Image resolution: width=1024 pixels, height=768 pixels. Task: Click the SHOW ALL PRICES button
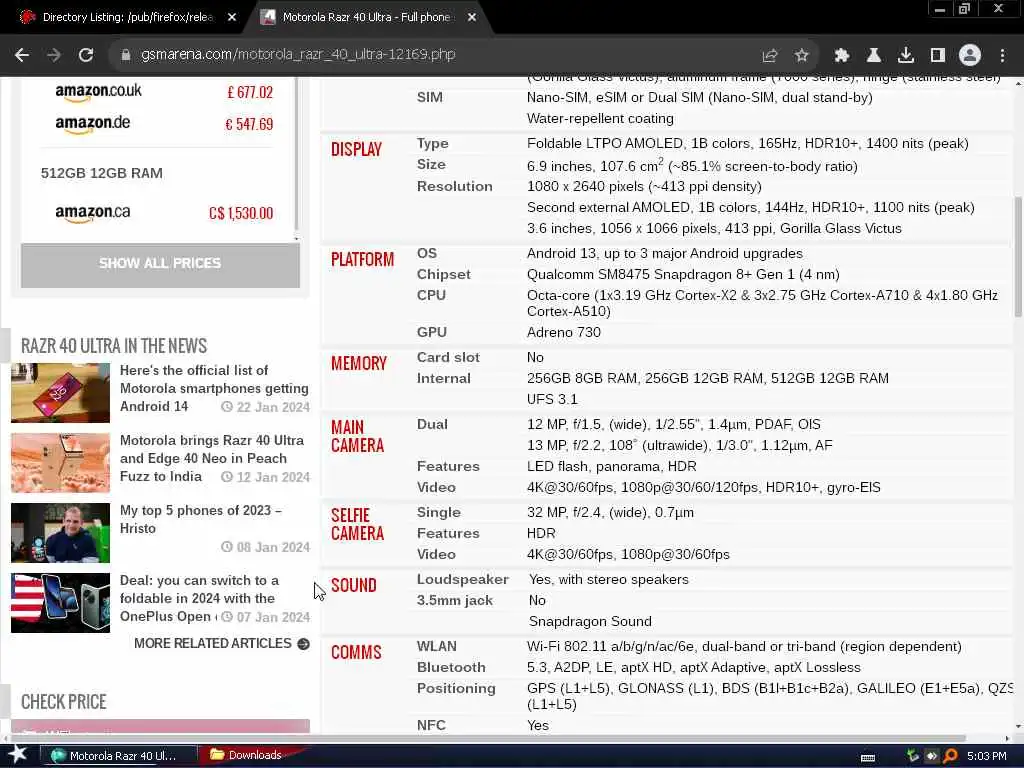160,264
